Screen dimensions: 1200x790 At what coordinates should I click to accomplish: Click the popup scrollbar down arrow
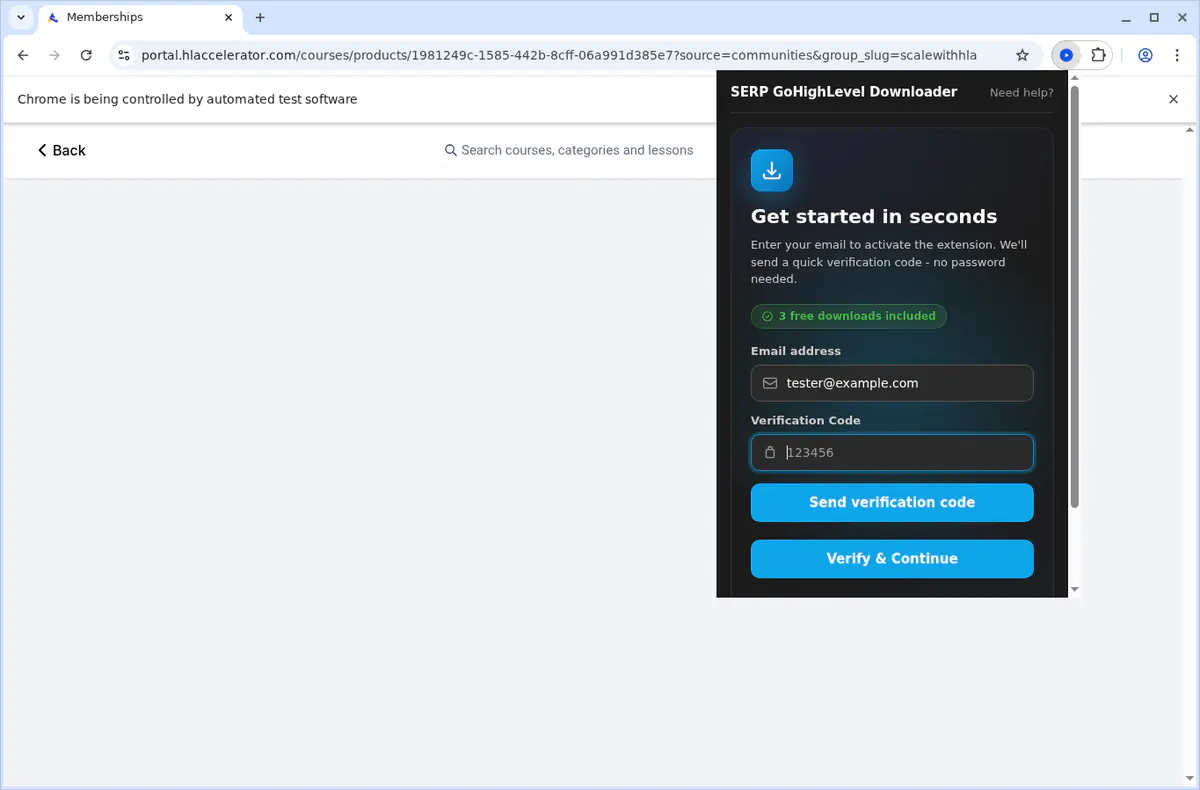coord(1075,590)
